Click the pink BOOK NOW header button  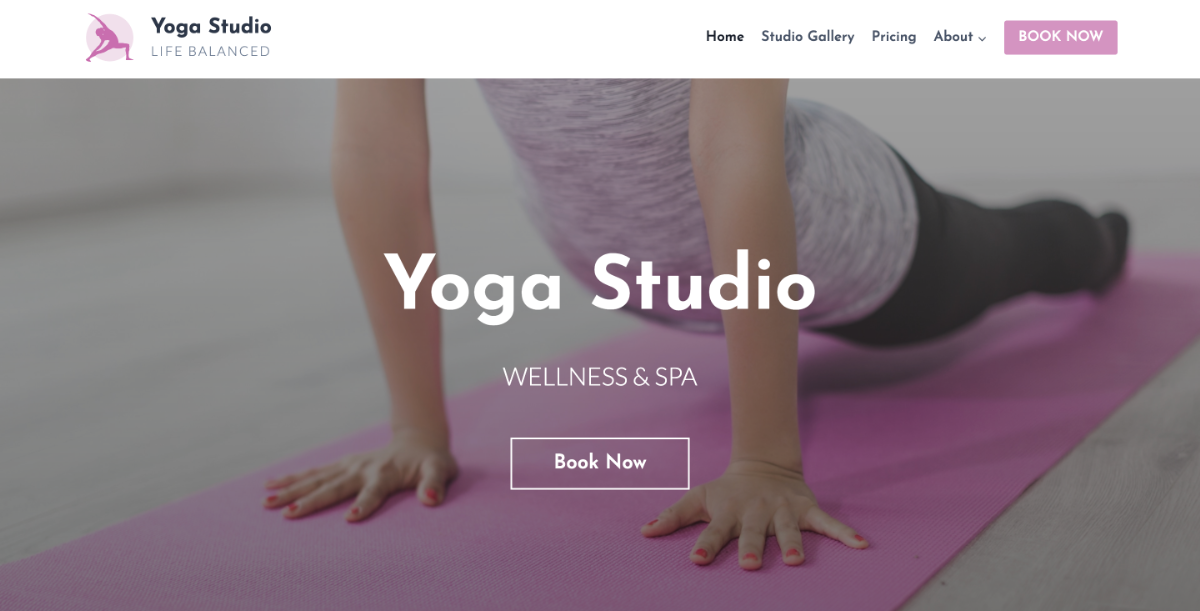click(x=1060, y=37)
